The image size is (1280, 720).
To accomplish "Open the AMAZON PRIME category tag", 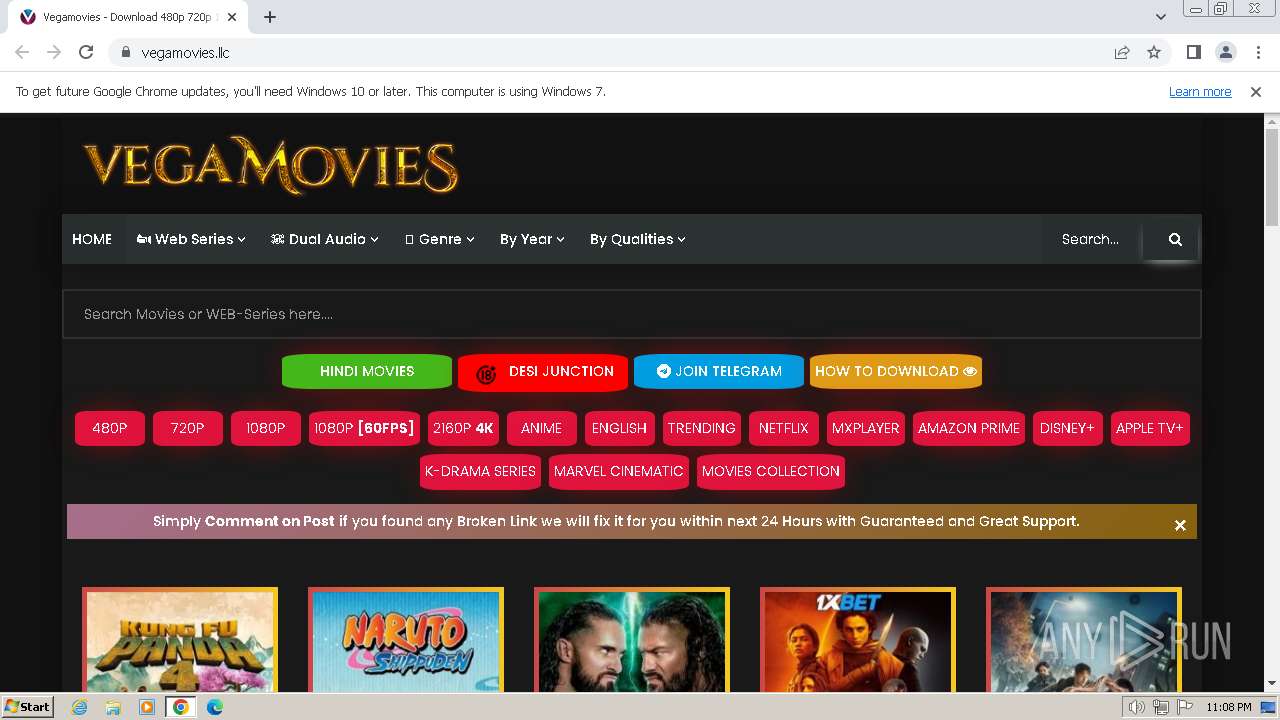I will [969, 428].
